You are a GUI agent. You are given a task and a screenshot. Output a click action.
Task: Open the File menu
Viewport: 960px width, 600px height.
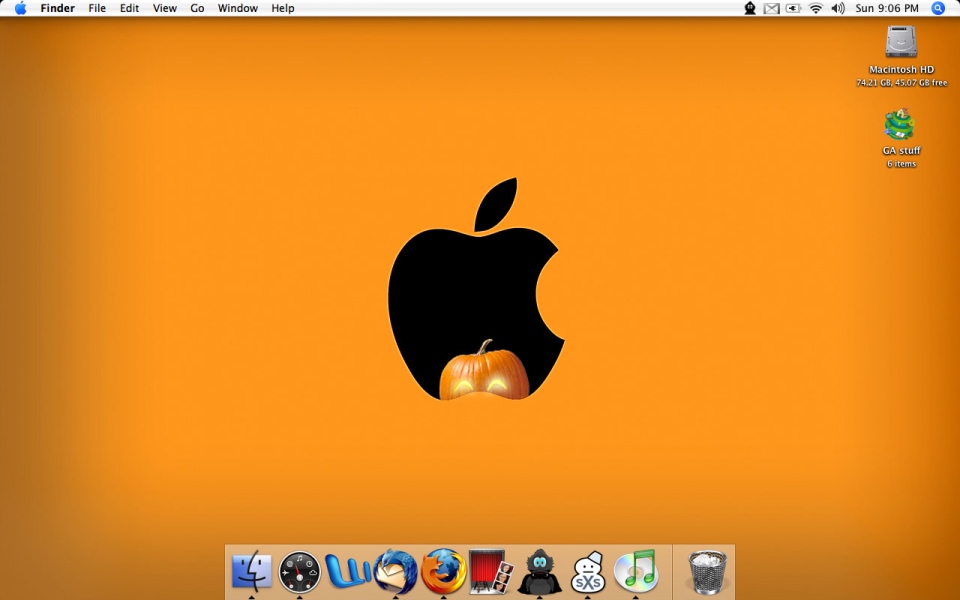pyautogui.click(x=97, y=8)
